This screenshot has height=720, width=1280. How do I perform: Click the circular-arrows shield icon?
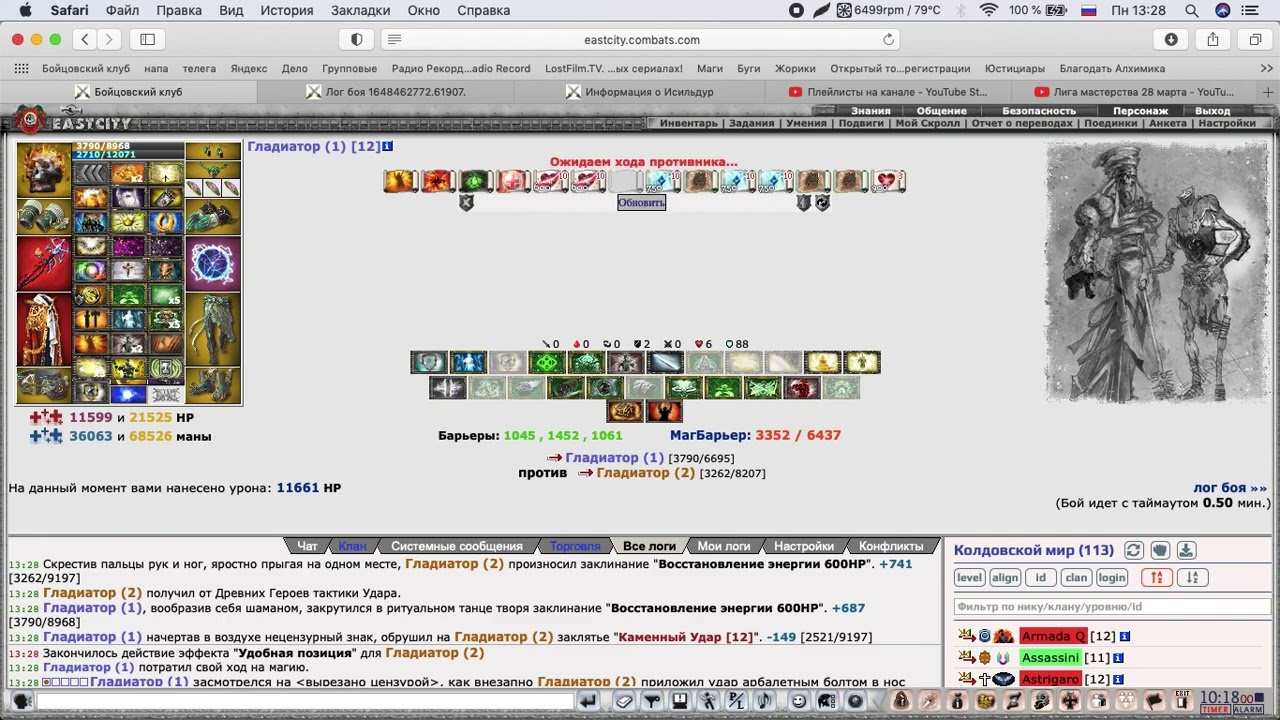coord(822,203)
